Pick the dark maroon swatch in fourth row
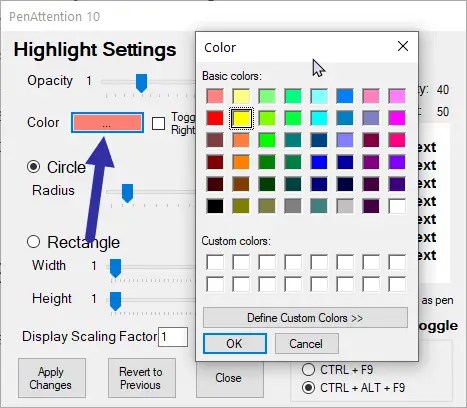 click(x=215, y=162)
